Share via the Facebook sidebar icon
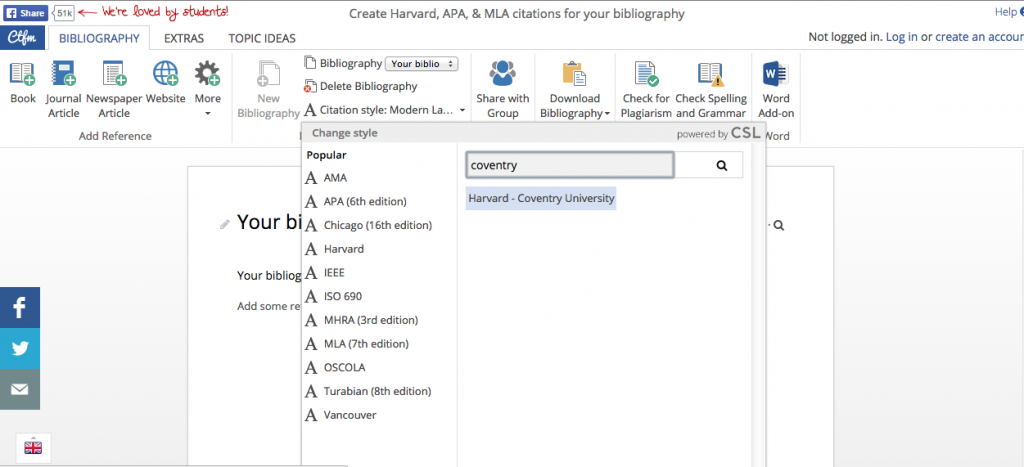 20,308
